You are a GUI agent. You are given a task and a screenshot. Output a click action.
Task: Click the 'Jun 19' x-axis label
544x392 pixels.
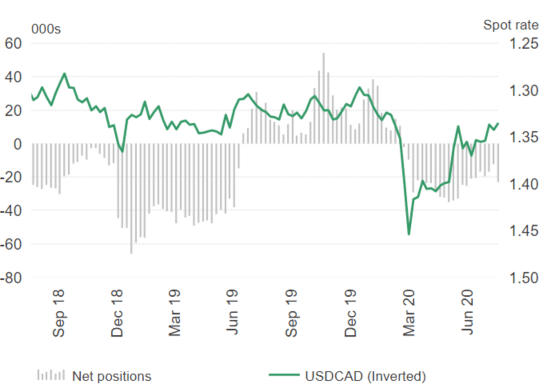tap(233, 313)
